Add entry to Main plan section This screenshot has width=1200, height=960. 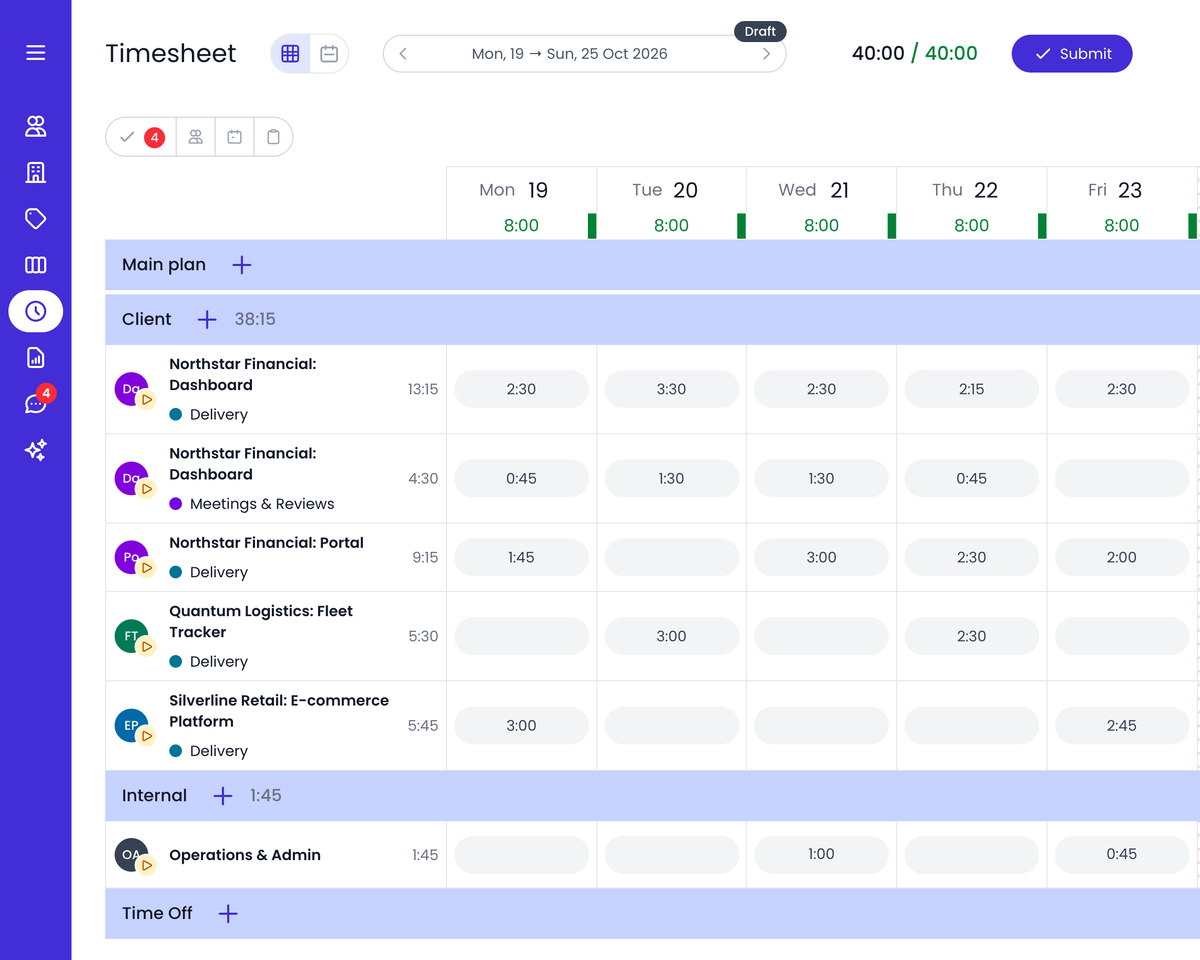coord(242,265)
